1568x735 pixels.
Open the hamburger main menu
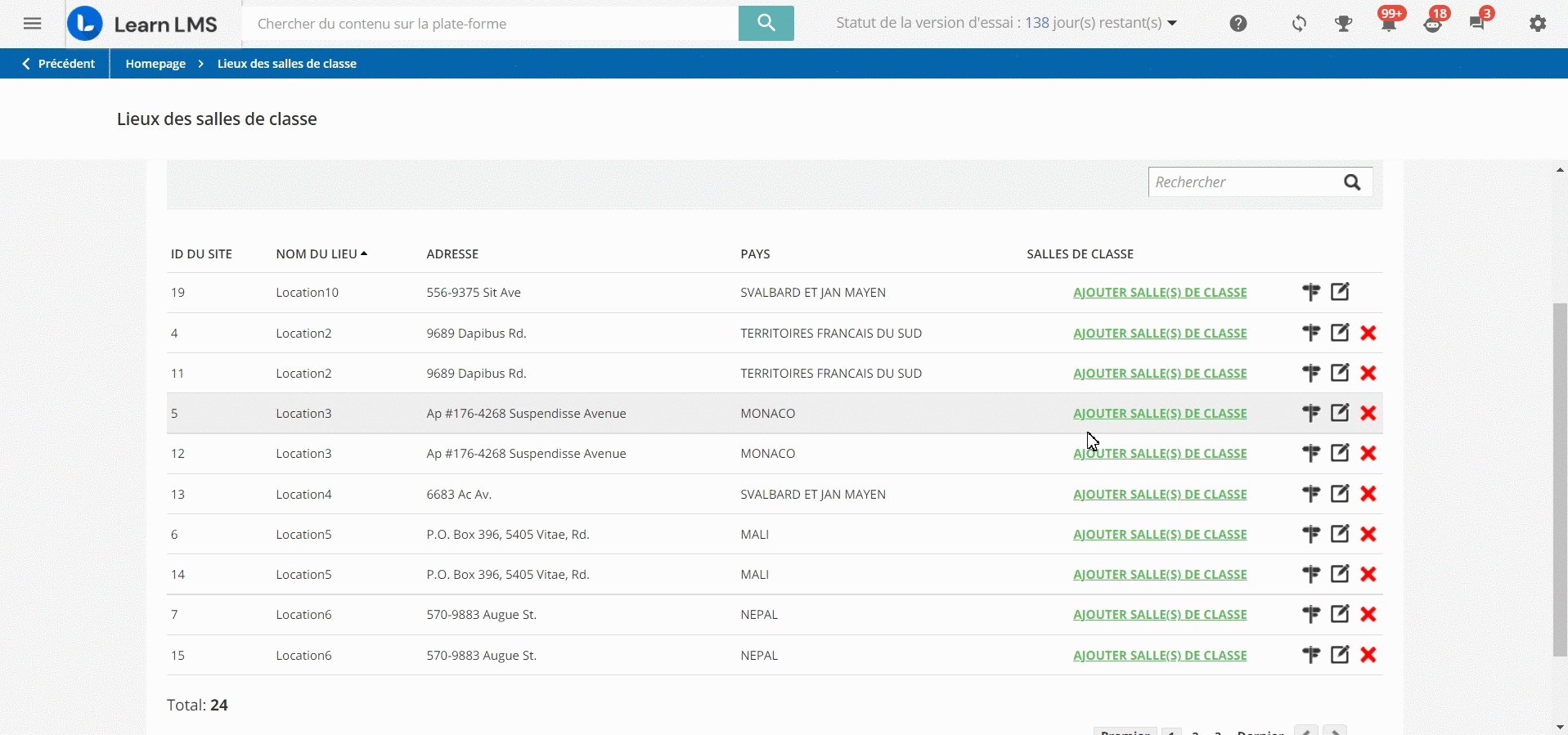click(x=33, y=24)
